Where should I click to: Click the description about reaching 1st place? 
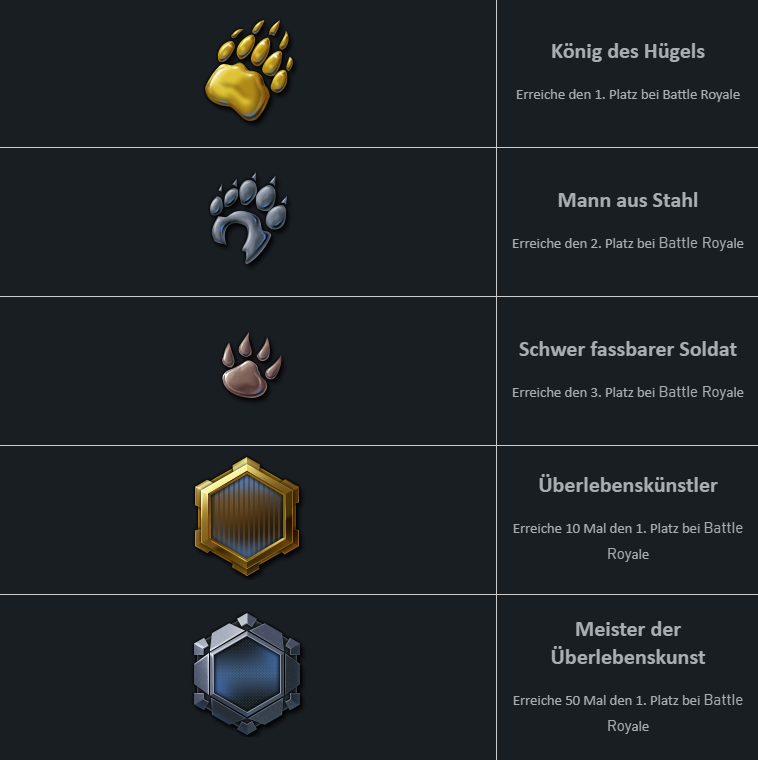click(628, 95)
